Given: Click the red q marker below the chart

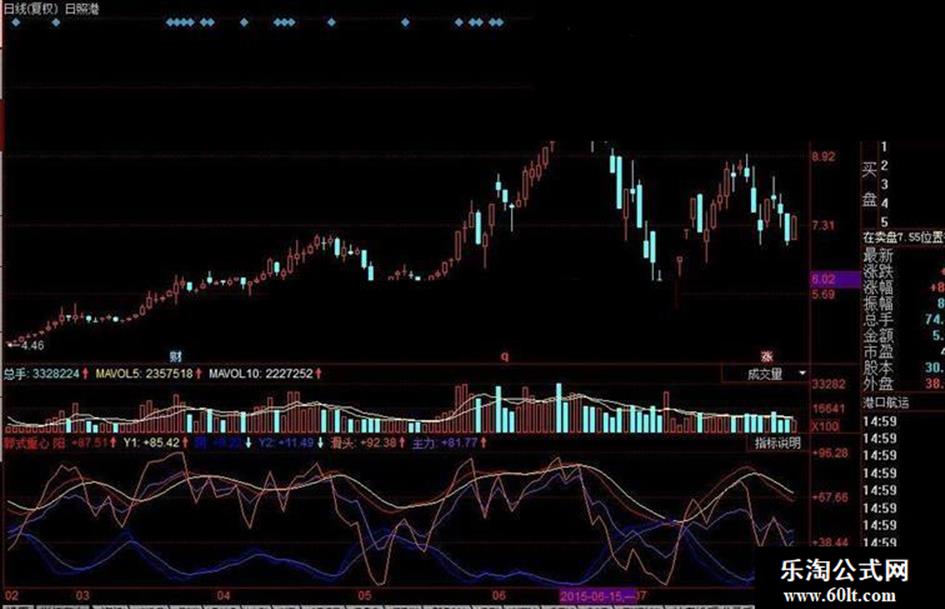Looking at the screenshot, I should click(504, 356).
